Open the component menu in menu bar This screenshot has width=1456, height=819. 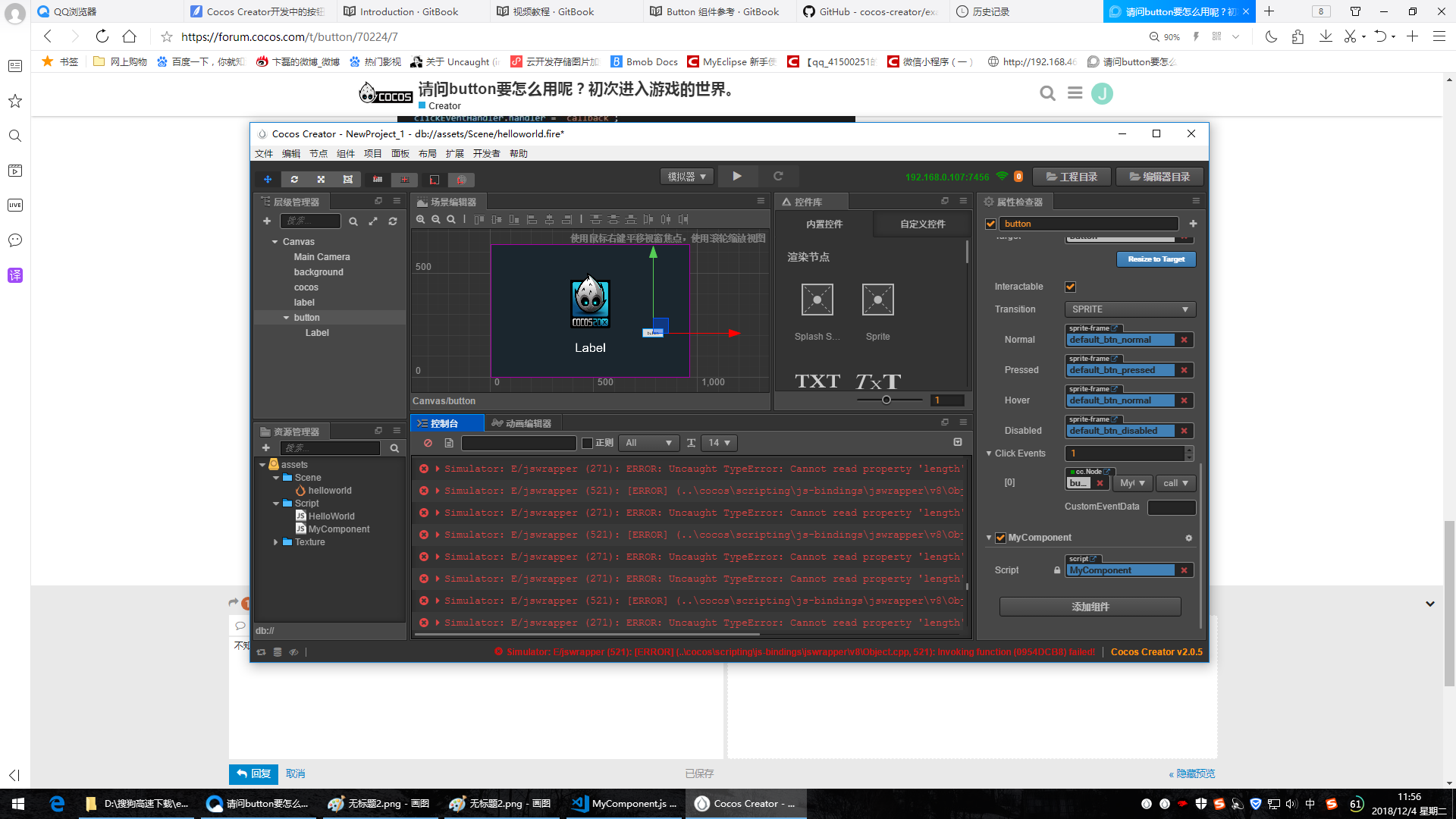[x=345, y=153]
